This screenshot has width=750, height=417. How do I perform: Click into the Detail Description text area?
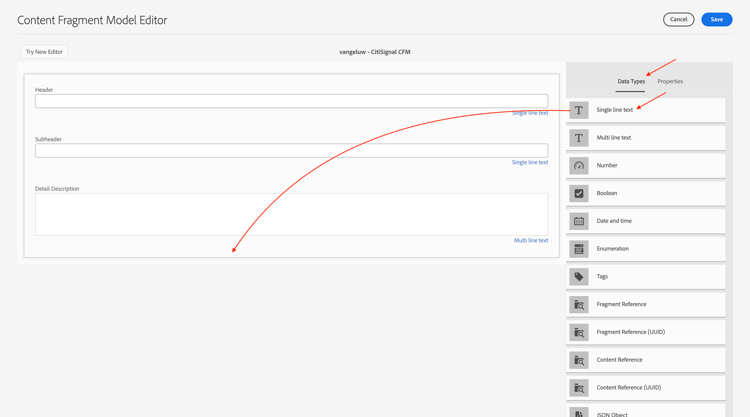[x=291, y=214]
